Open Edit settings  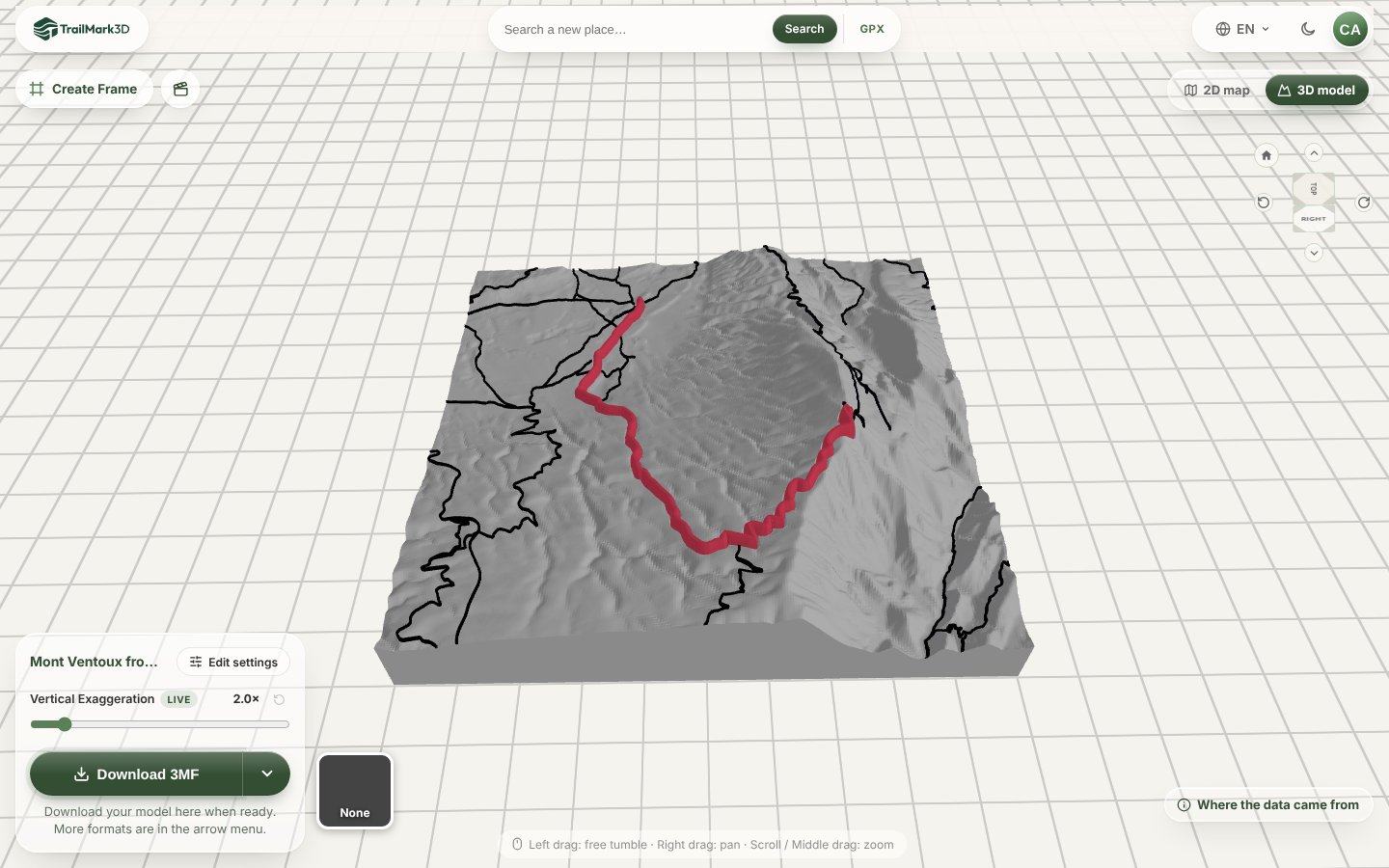click(233, 662)
